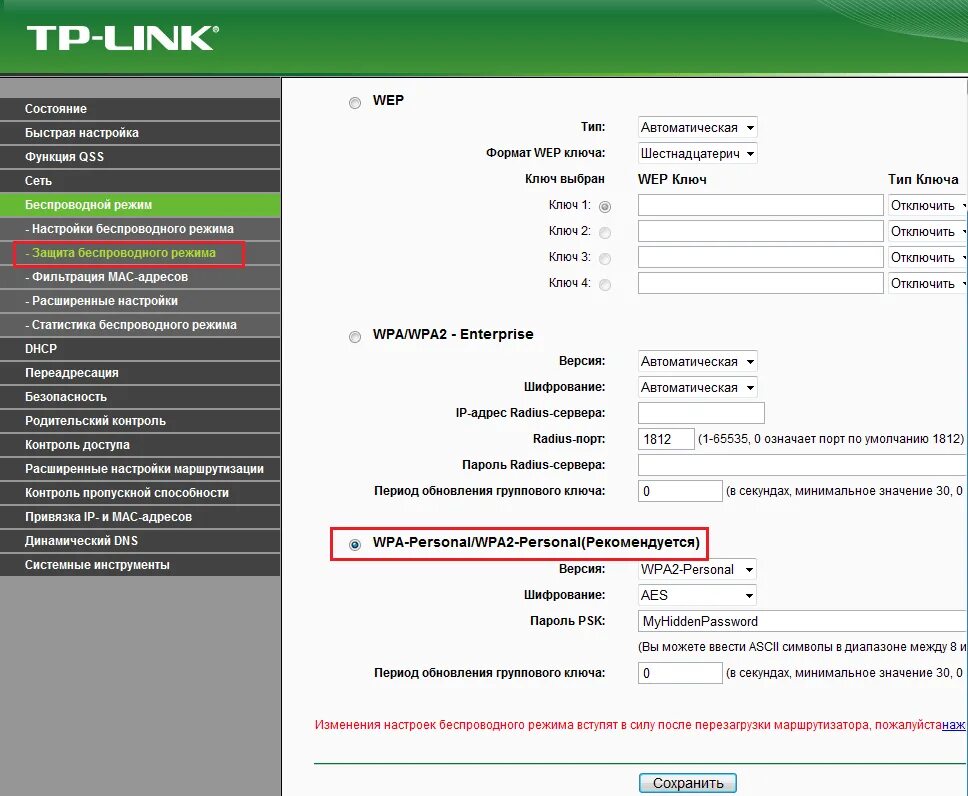968x796 pixels.
Task: Open Состояние menu item
Action: point(140,109)
